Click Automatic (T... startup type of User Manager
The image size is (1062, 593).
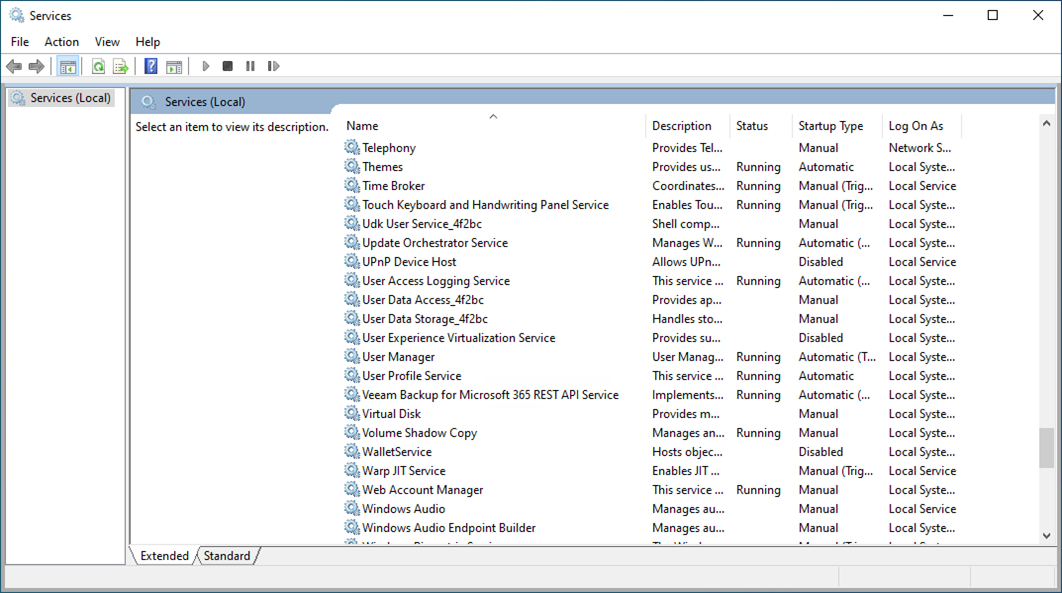click(836, 357)
